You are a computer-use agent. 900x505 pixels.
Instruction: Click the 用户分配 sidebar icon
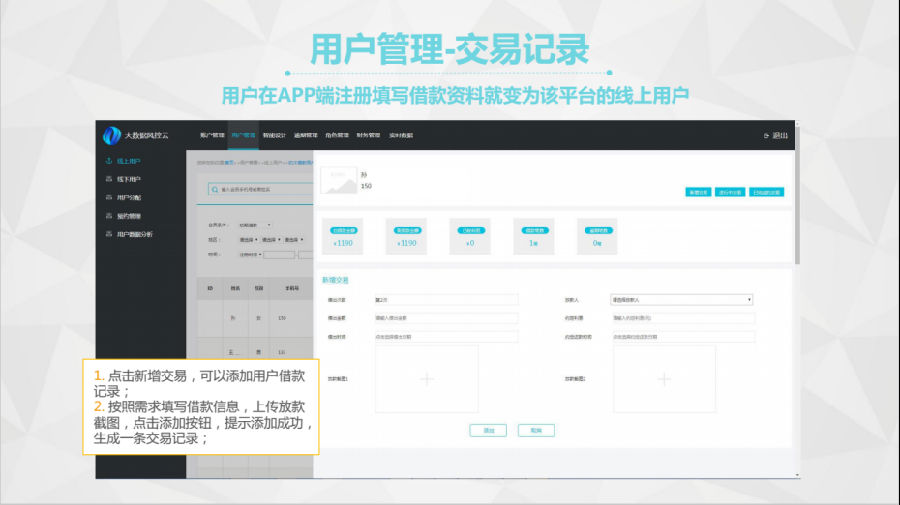pos(108,197)
